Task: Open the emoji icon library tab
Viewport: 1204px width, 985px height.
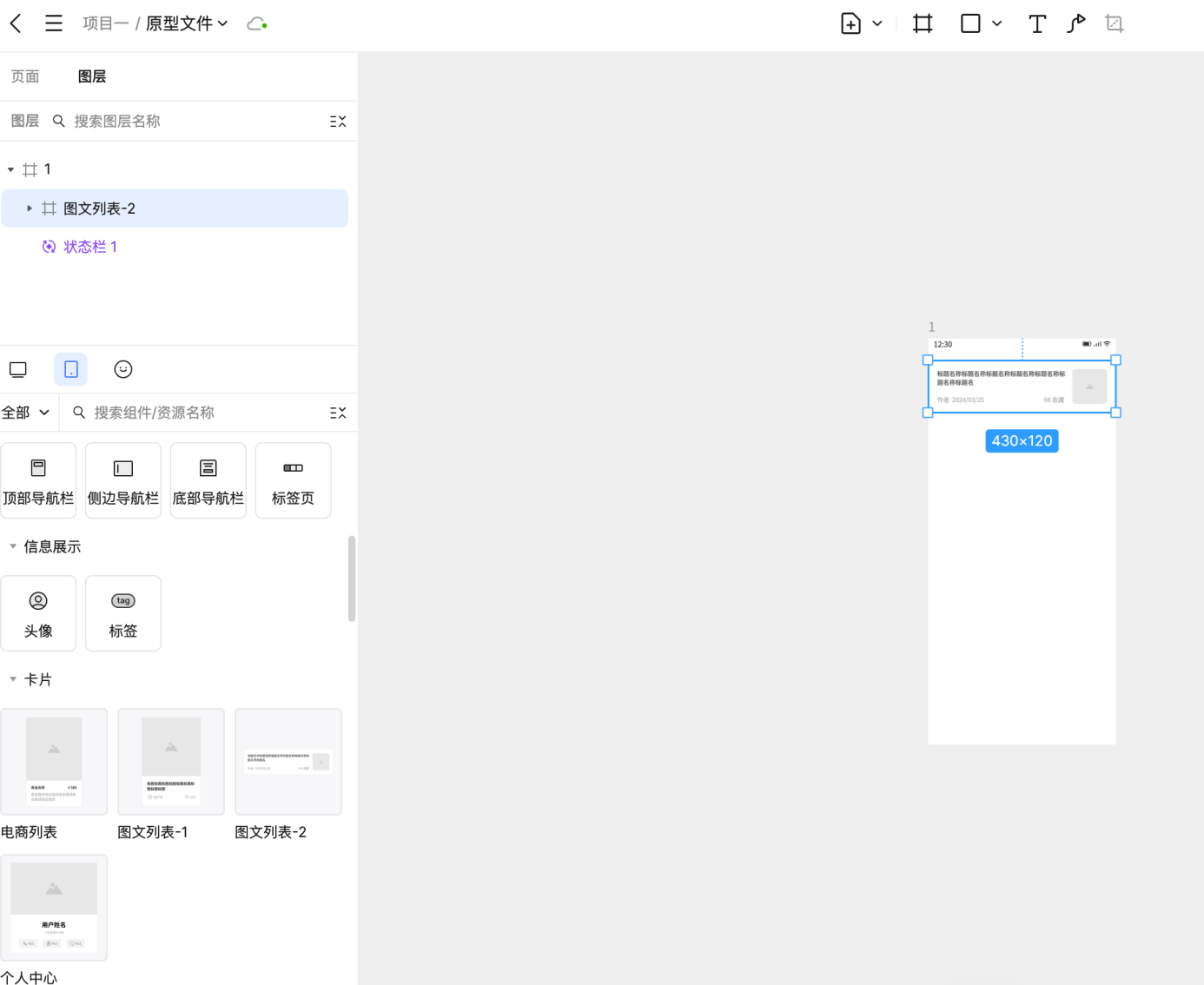Action: point(123,369)
